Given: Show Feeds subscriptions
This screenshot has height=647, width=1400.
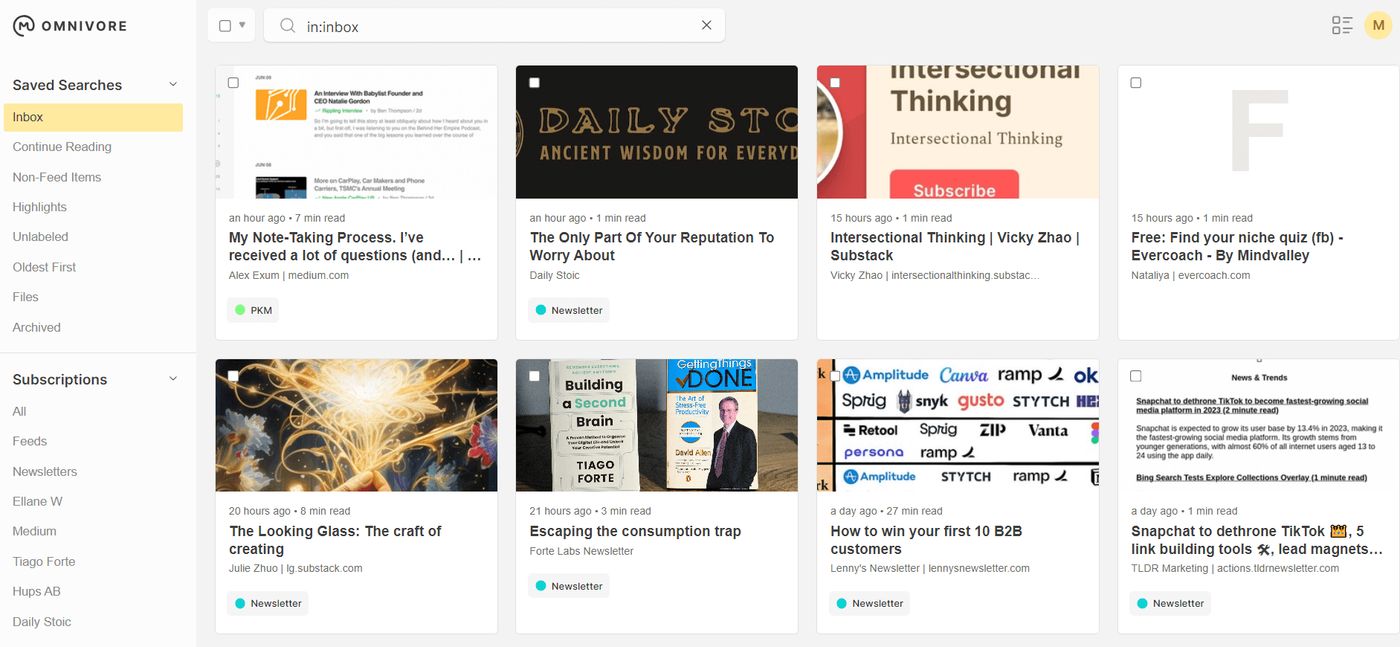Looking at the screenshot, I should (30, 441).
